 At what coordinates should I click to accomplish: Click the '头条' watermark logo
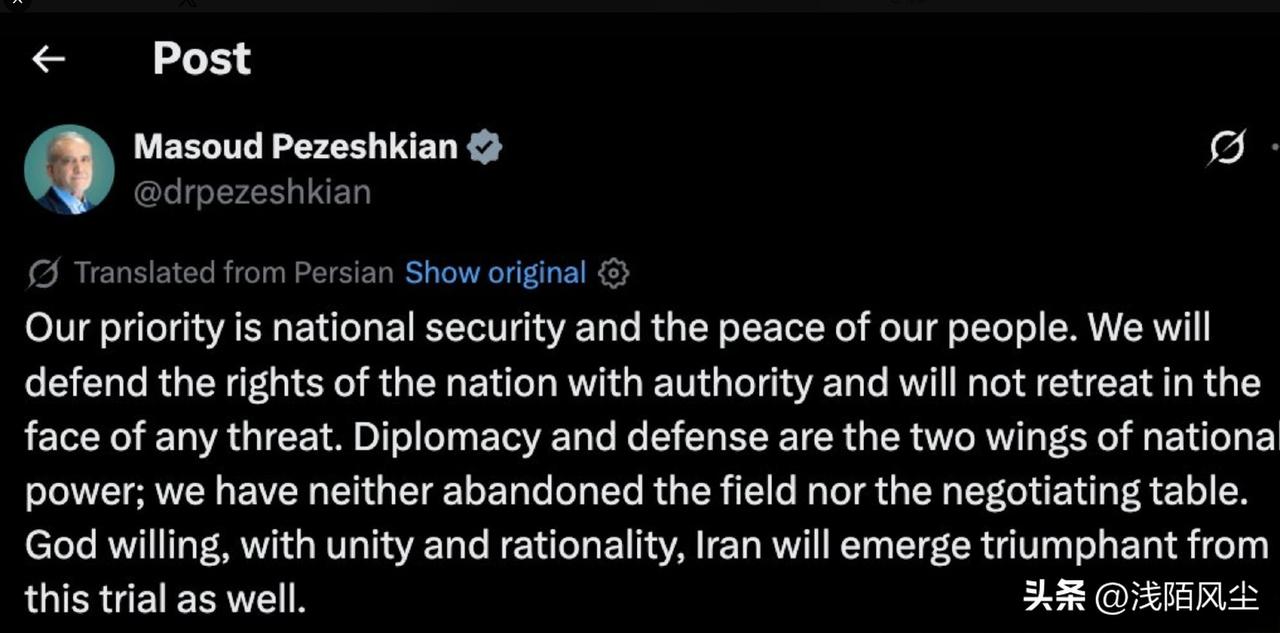[x=1055, y=598]
